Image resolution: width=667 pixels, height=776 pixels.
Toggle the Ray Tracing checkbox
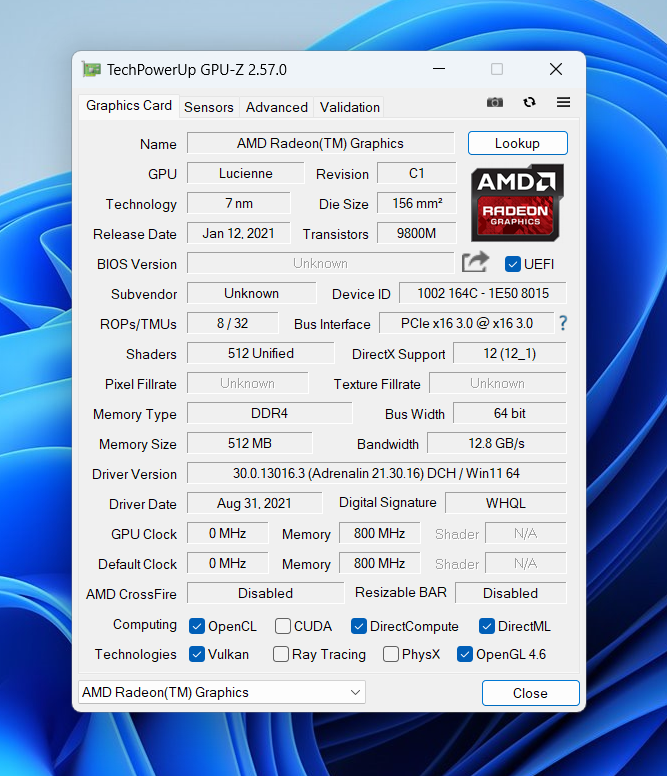(x=281, y=654)
